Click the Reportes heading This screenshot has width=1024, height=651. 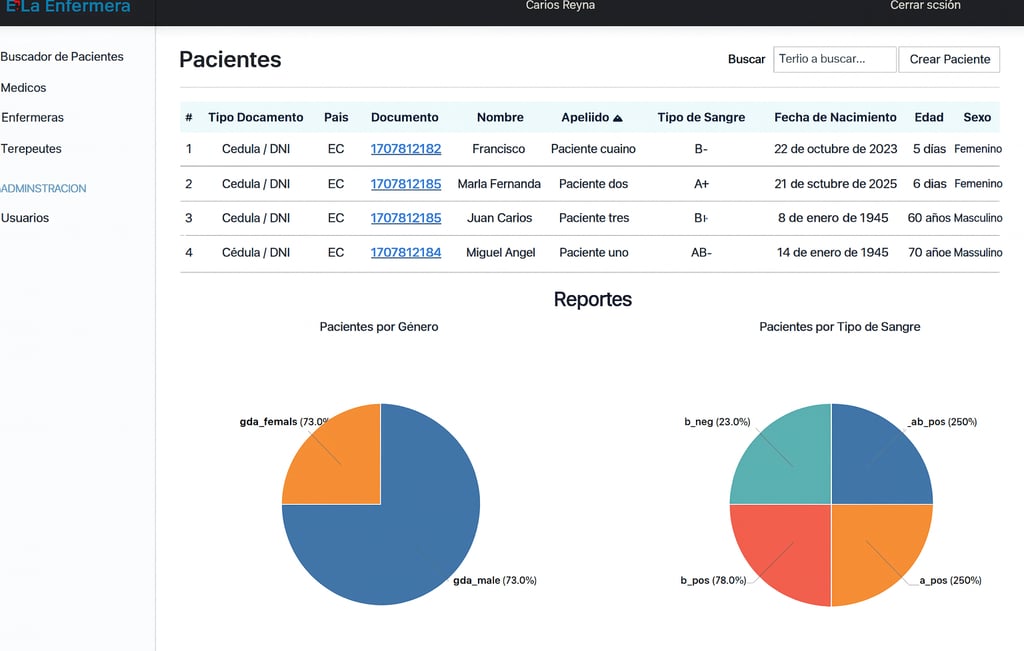click(592, 300)
